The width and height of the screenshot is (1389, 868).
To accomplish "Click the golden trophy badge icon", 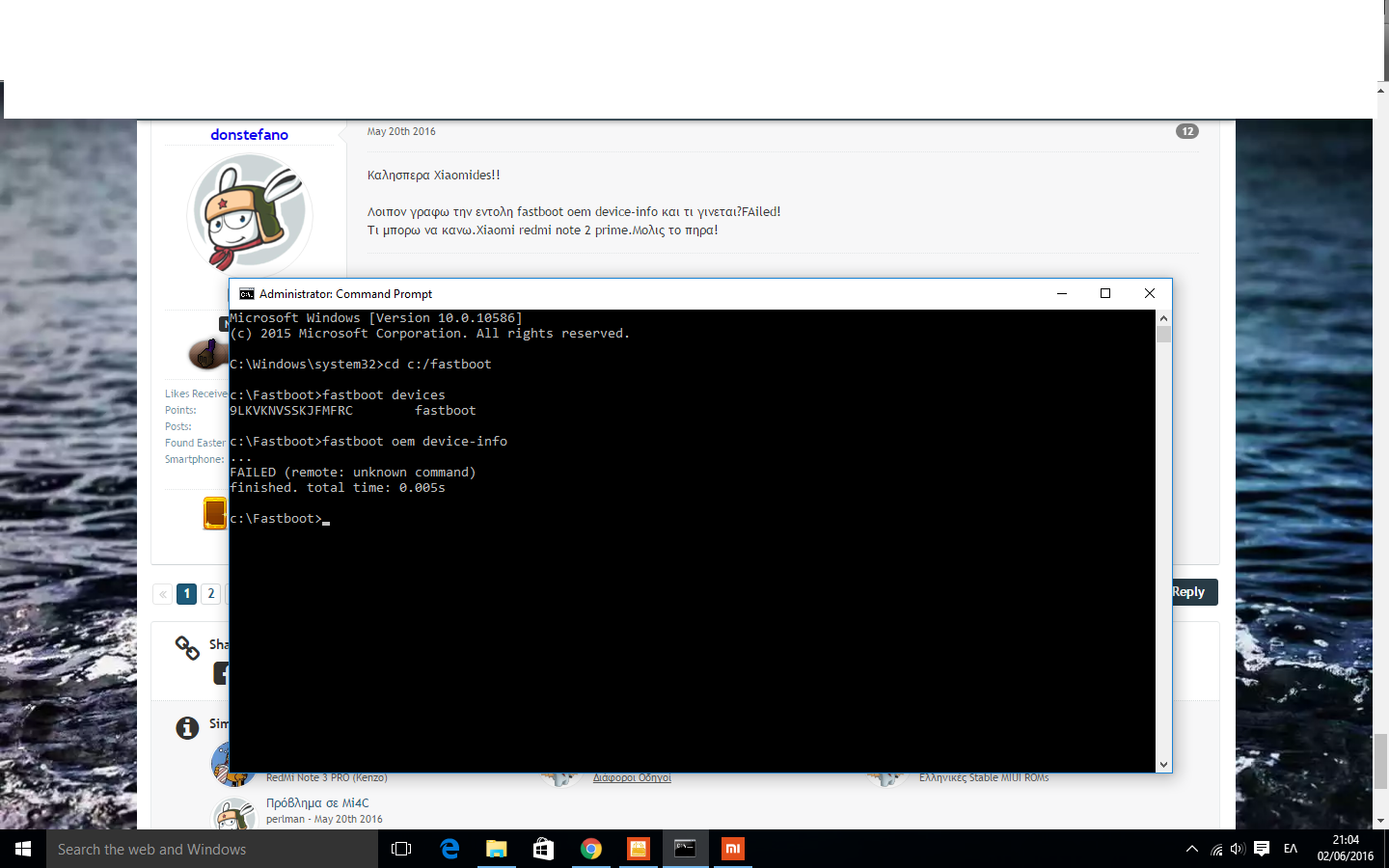I will (x=215, y=513).
